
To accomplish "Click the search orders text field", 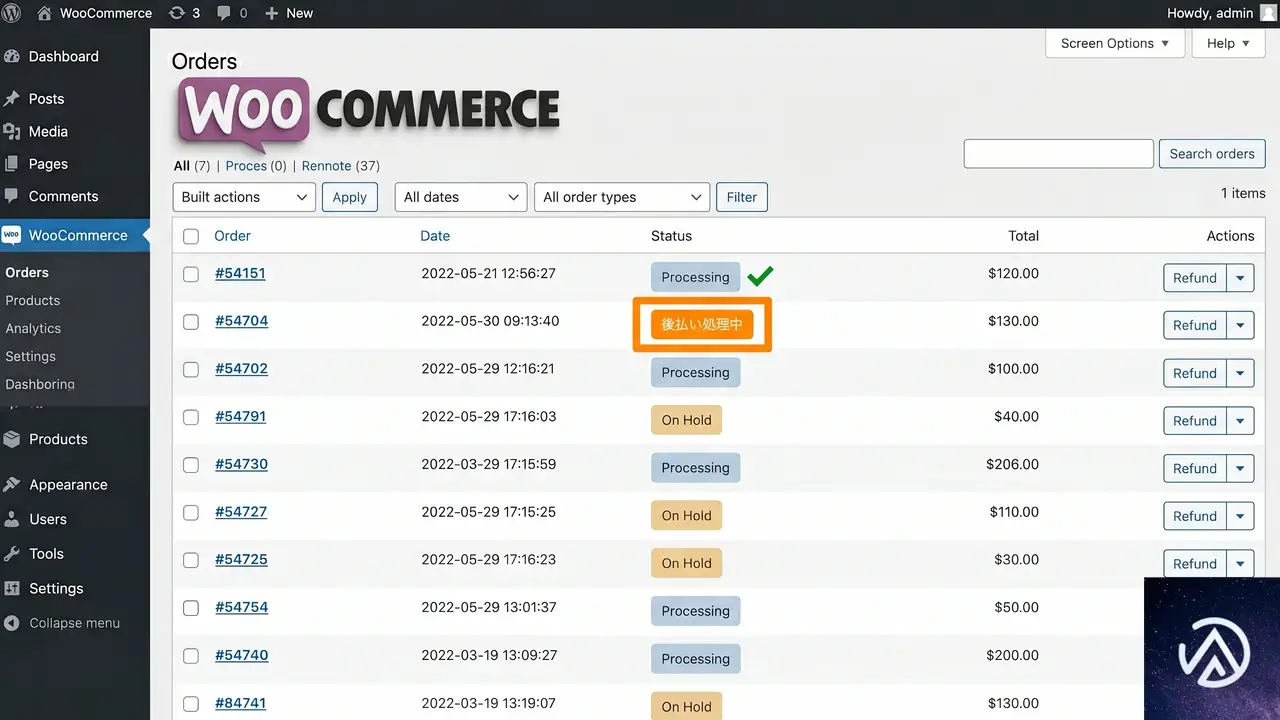I will tap(1059, 154).
